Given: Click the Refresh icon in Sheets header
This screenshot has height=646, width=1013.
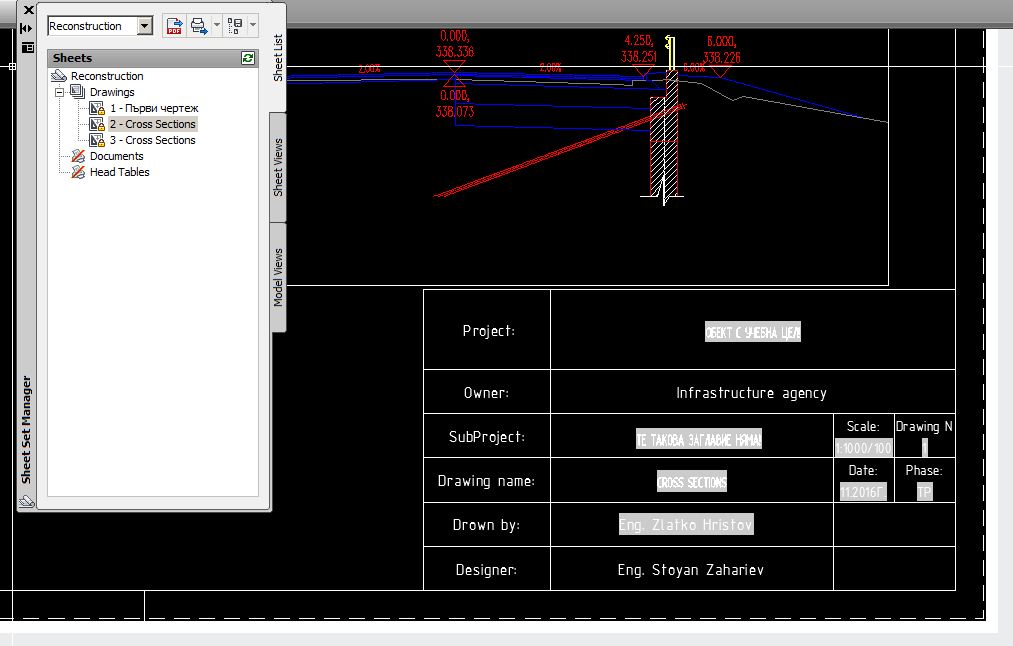Looking at the screenshot, I should [x=247, y=58].
